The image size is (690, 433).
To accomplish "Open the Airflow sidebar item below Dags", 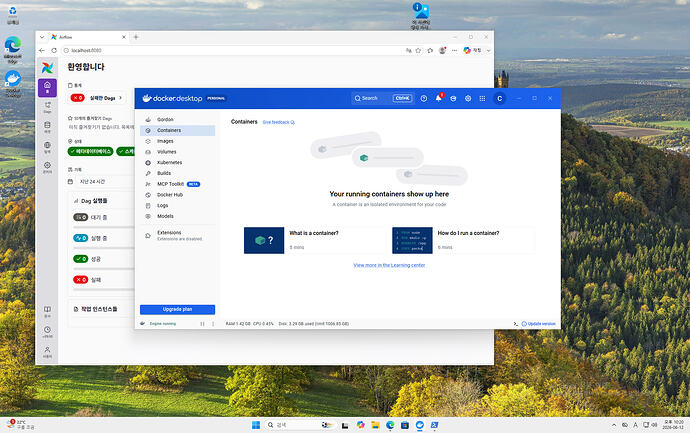I will point(47,127).
